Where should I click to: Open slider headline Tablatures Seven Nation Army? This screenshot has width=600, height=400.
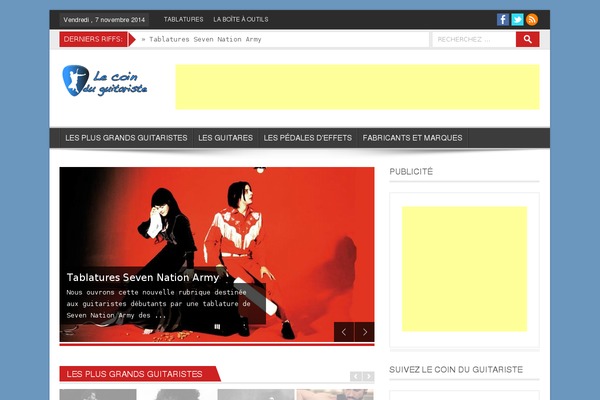coord(143,277)
